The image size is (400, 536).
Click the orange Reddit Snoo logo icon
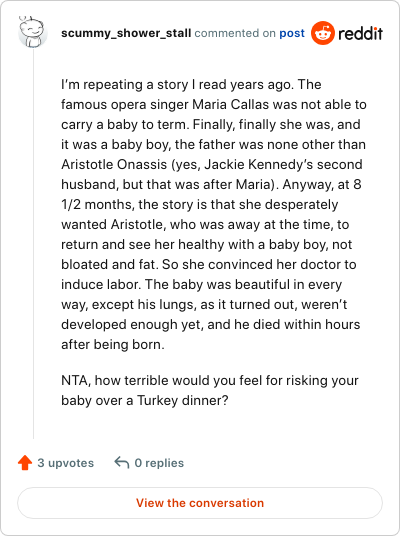(x=322, y=33)
